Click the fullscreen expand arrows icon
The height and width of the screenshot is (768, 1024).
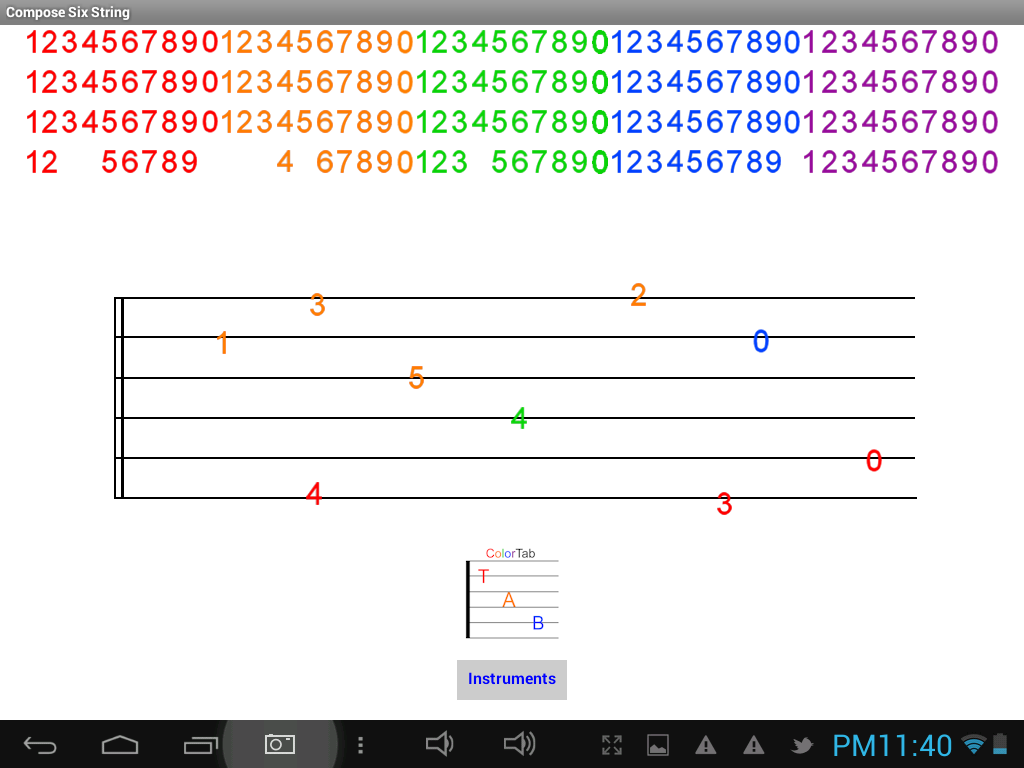click(x=611, y=745)
